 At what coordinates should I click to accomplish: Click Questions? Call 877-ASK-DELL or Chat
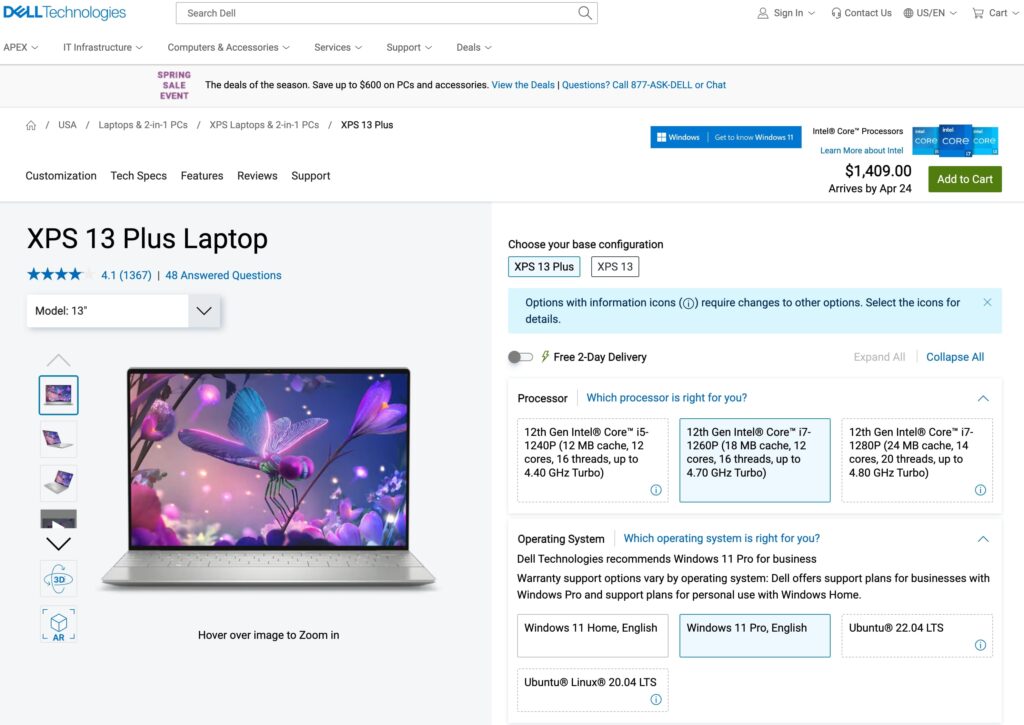pos(644,85)
